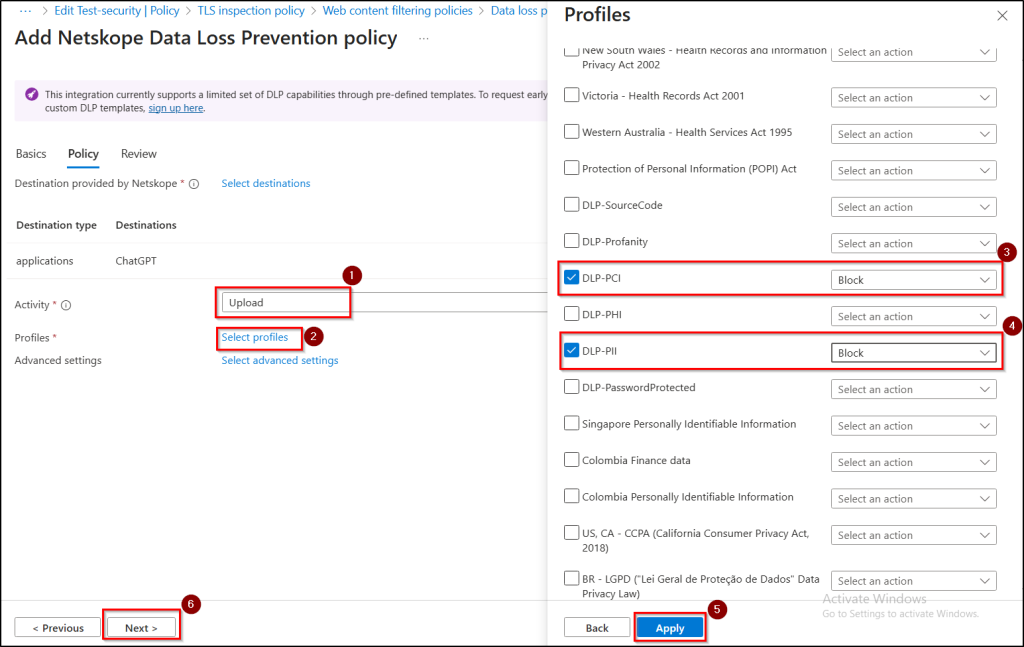Click the info icon beside Destination provided by Netskope
The width and height of the screenshot is (1024, 647).
(194, 184)
